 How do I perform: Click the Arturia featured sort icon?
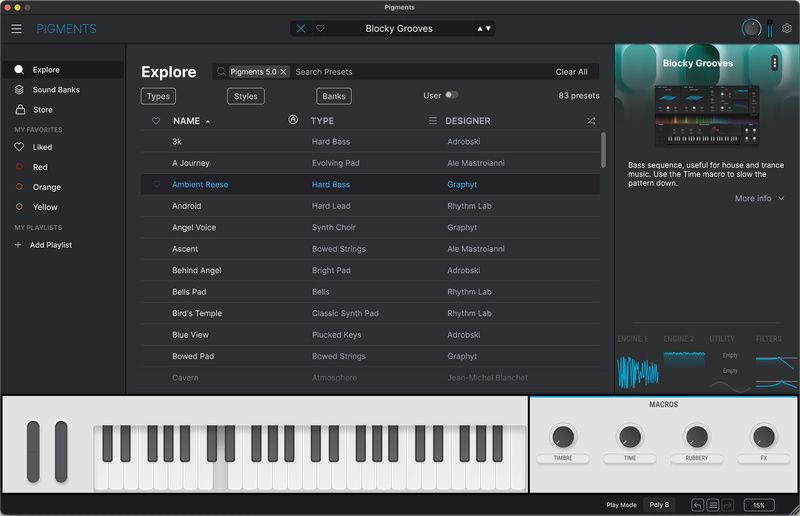click(x=293, y=119)
